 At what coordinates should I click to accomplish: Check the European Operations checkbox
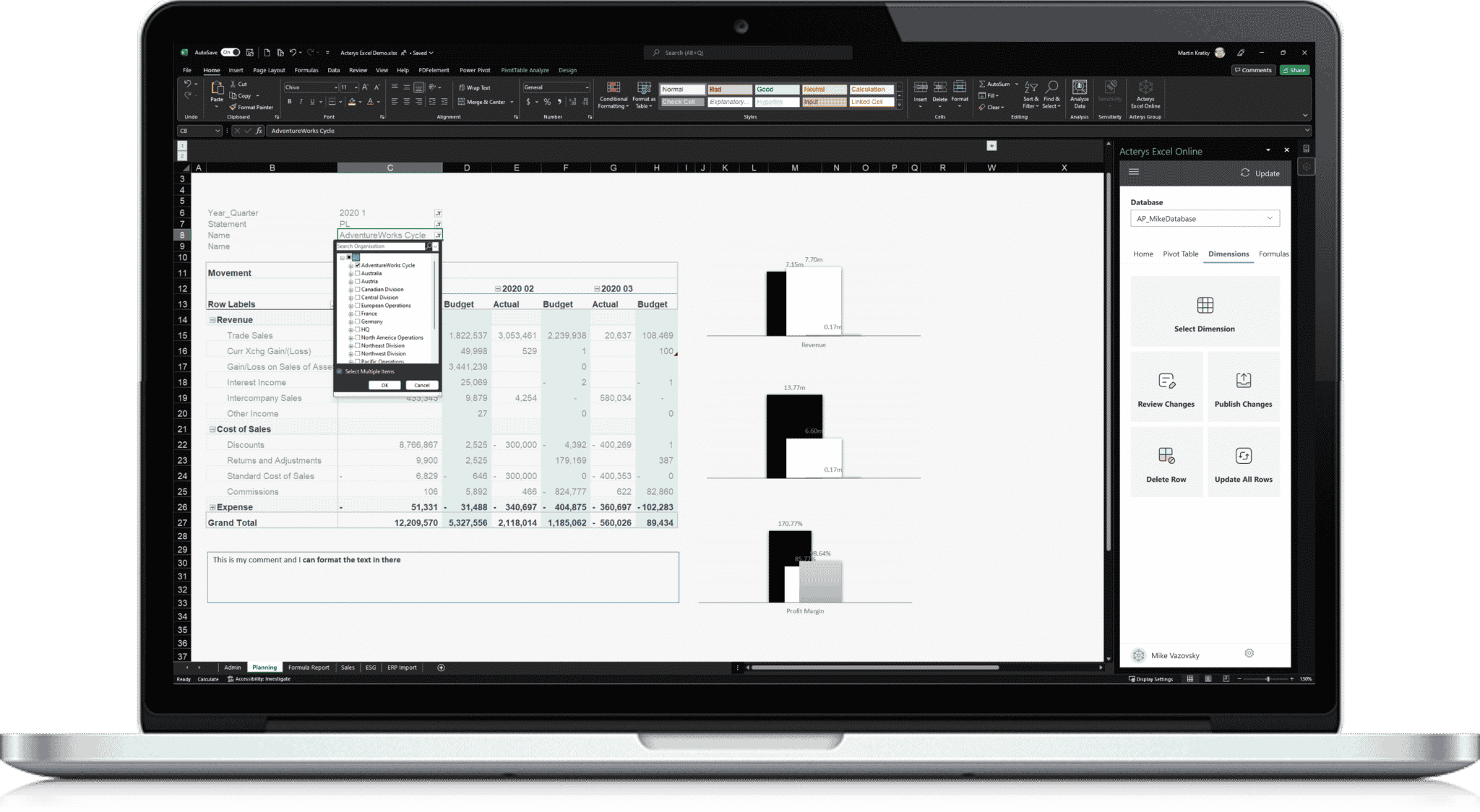click(358, 305)
